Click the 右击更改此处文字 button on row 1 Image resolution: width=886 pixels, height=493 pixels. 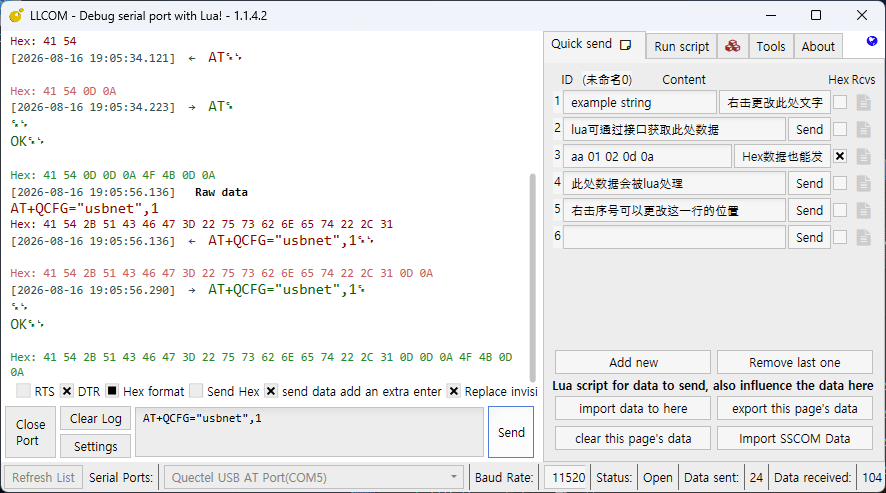(x=775, y=102)
